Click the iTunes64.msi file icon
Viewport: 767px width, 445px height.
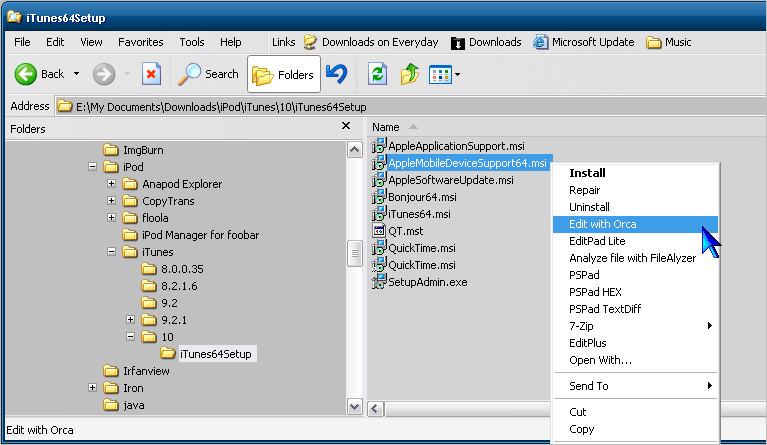click(379, 214)
